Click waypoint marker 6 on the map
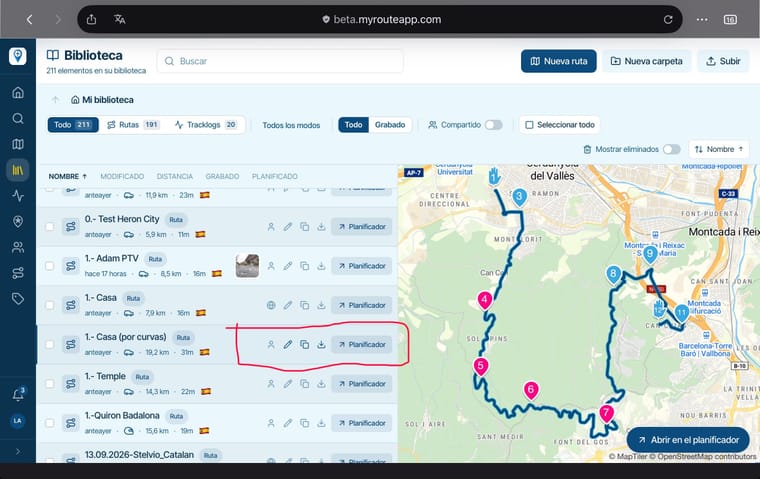760x479 pixels. 531,390
